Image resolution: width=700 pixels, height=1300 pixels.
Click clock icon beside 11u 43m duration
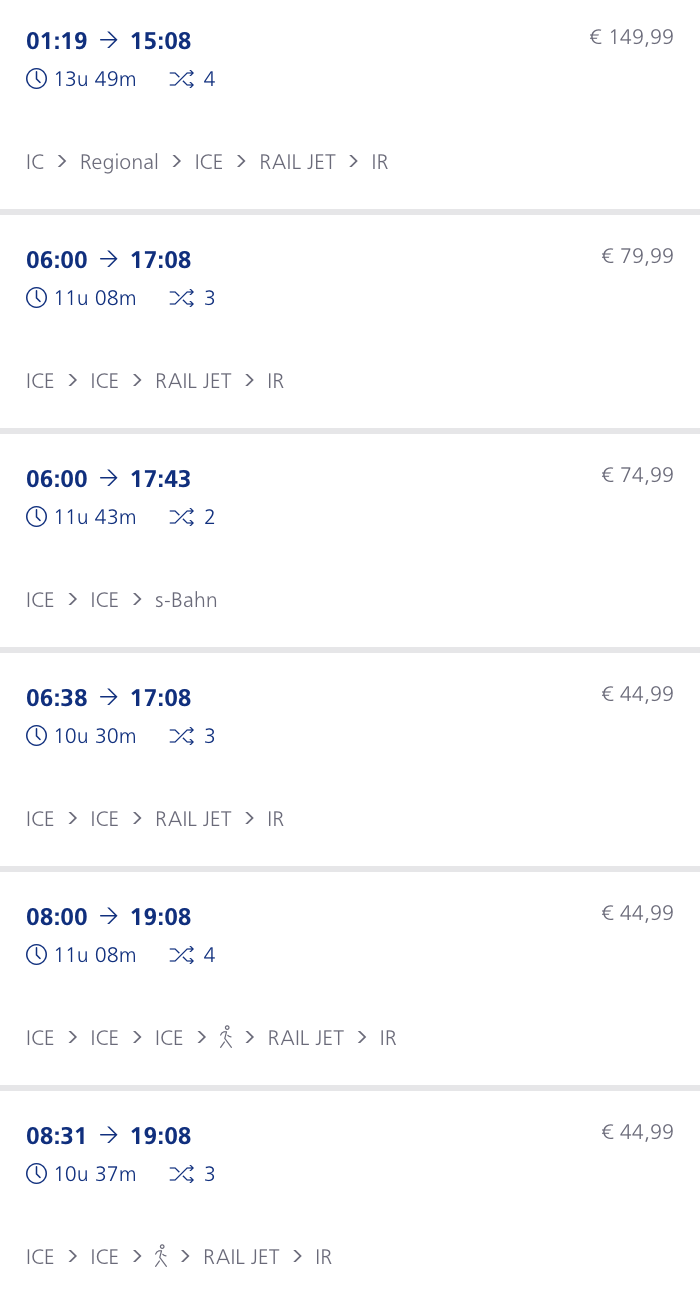pyautogui.click(x=37, y=517)
